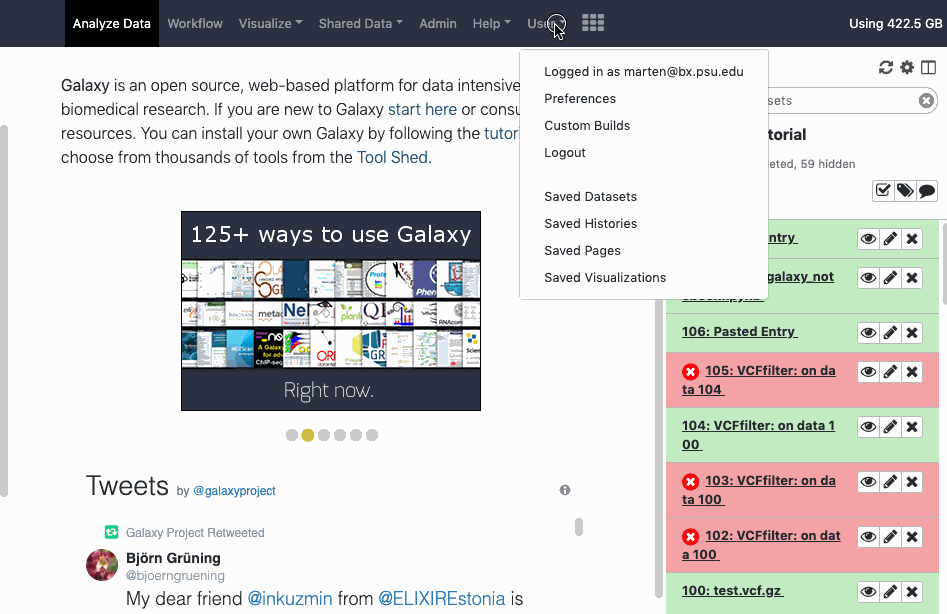View data of 106 Pasted Entry
This screenshot has height=614, width=947.
point(868,333)
